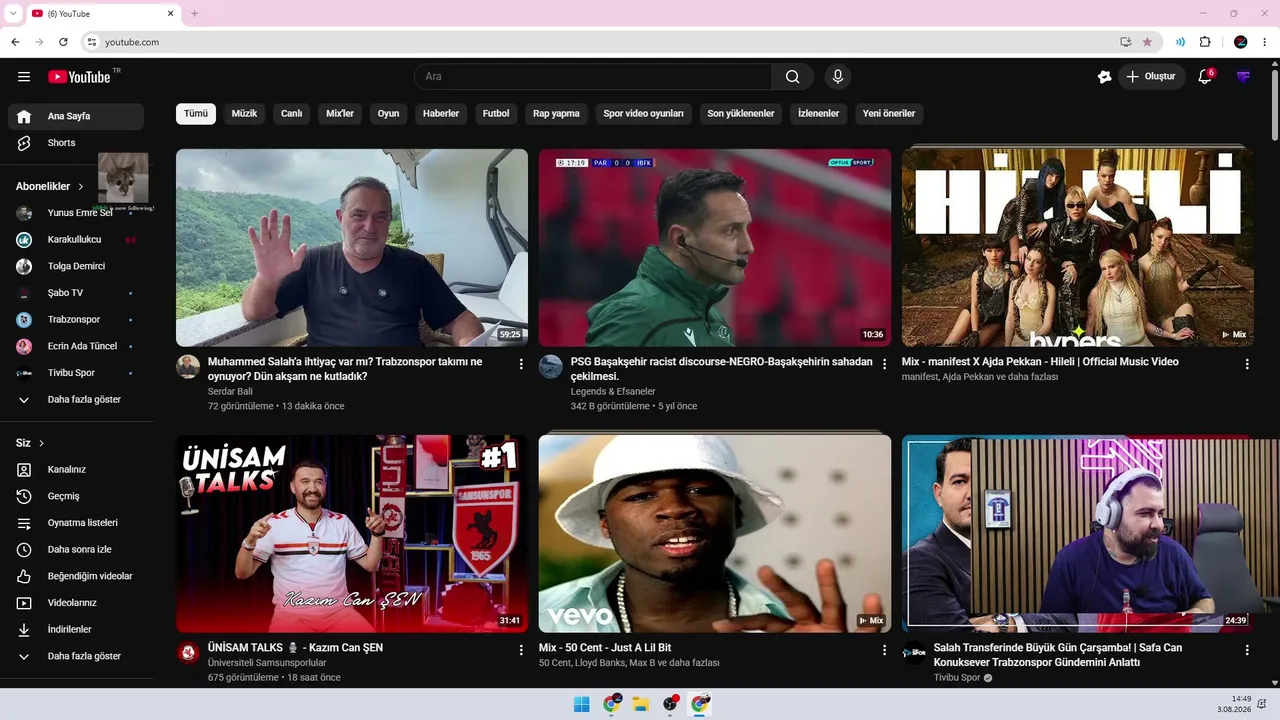The image size is (1280, 720).
Task: Open the Windows Start menu
Action: pos(581,704)
